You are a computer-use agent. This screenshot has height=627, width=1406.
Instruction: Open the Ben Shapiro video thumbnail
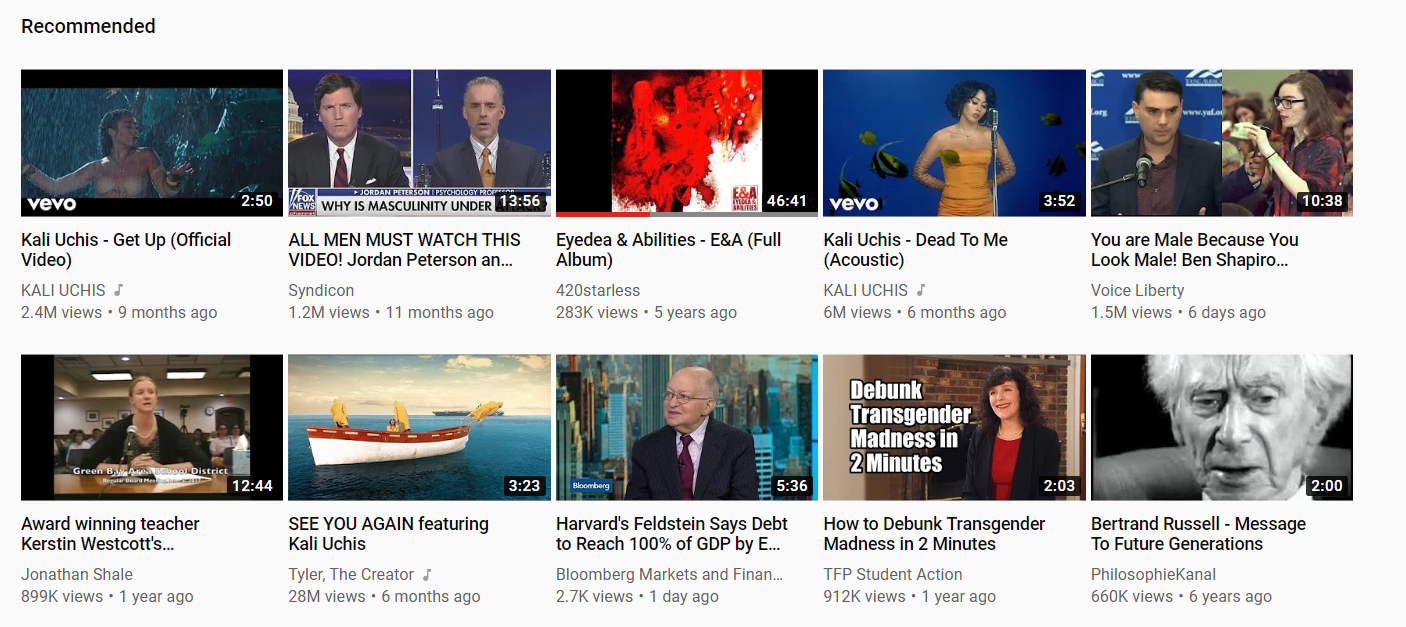tap(1221, 143)
